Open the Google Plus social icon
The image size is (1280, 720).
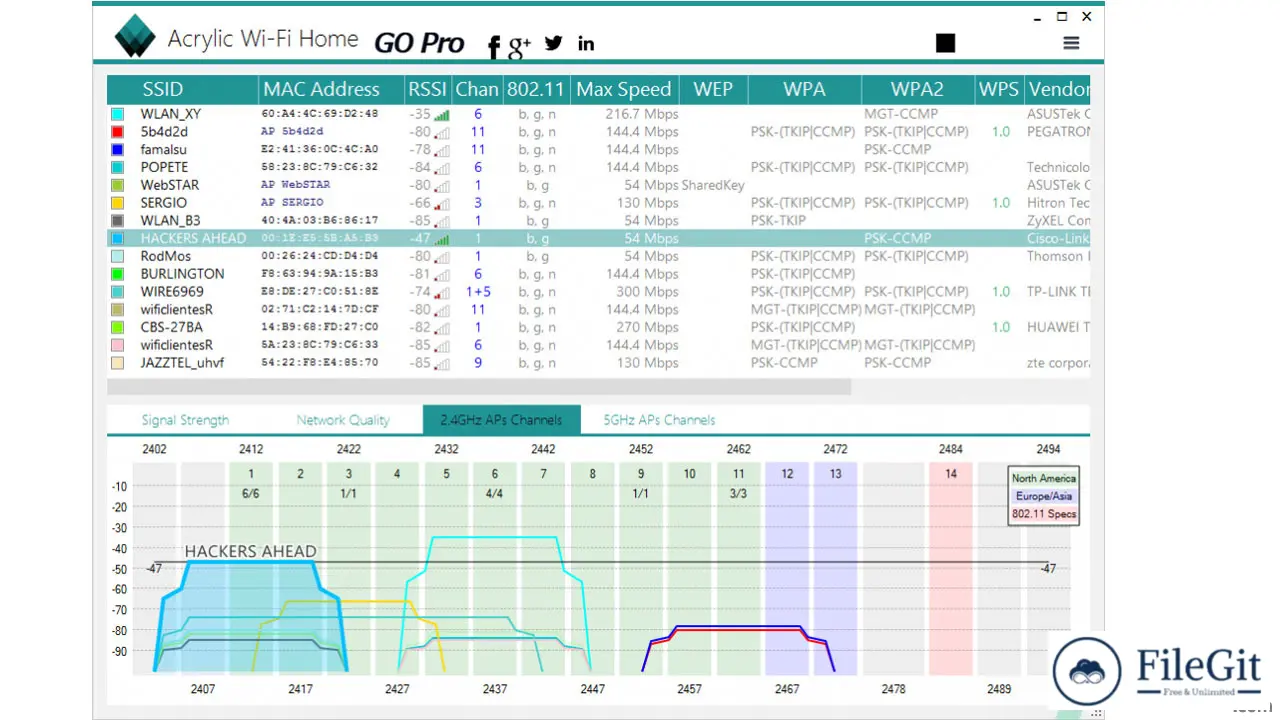[x=519, y=46]
